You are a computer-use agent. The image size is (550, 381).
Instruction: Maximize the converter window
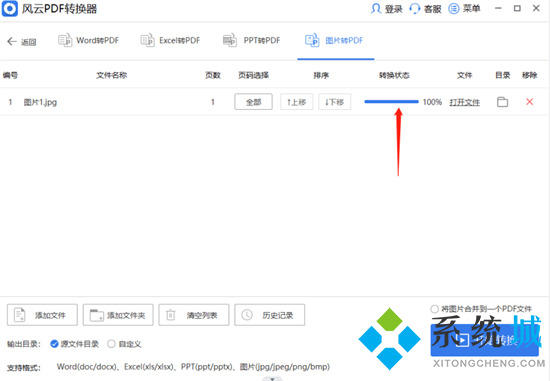point(517,8)
